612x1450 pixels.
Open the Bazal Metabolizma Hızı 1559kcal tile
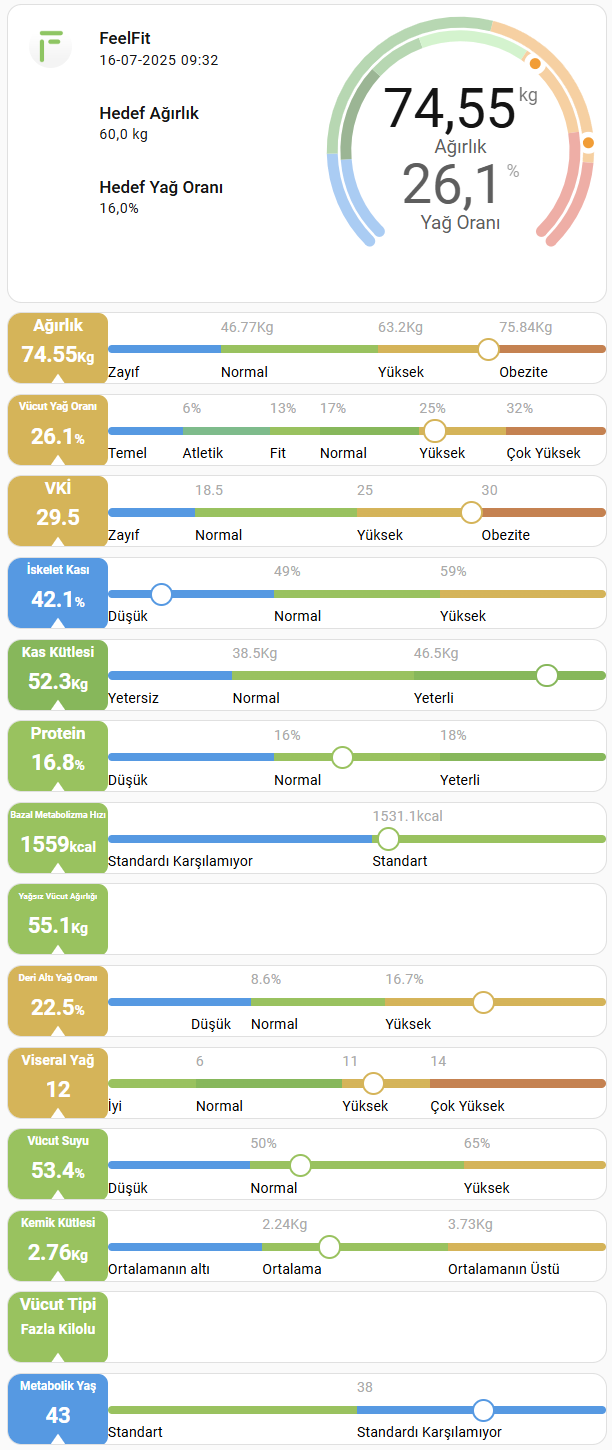tap(58, 836)
